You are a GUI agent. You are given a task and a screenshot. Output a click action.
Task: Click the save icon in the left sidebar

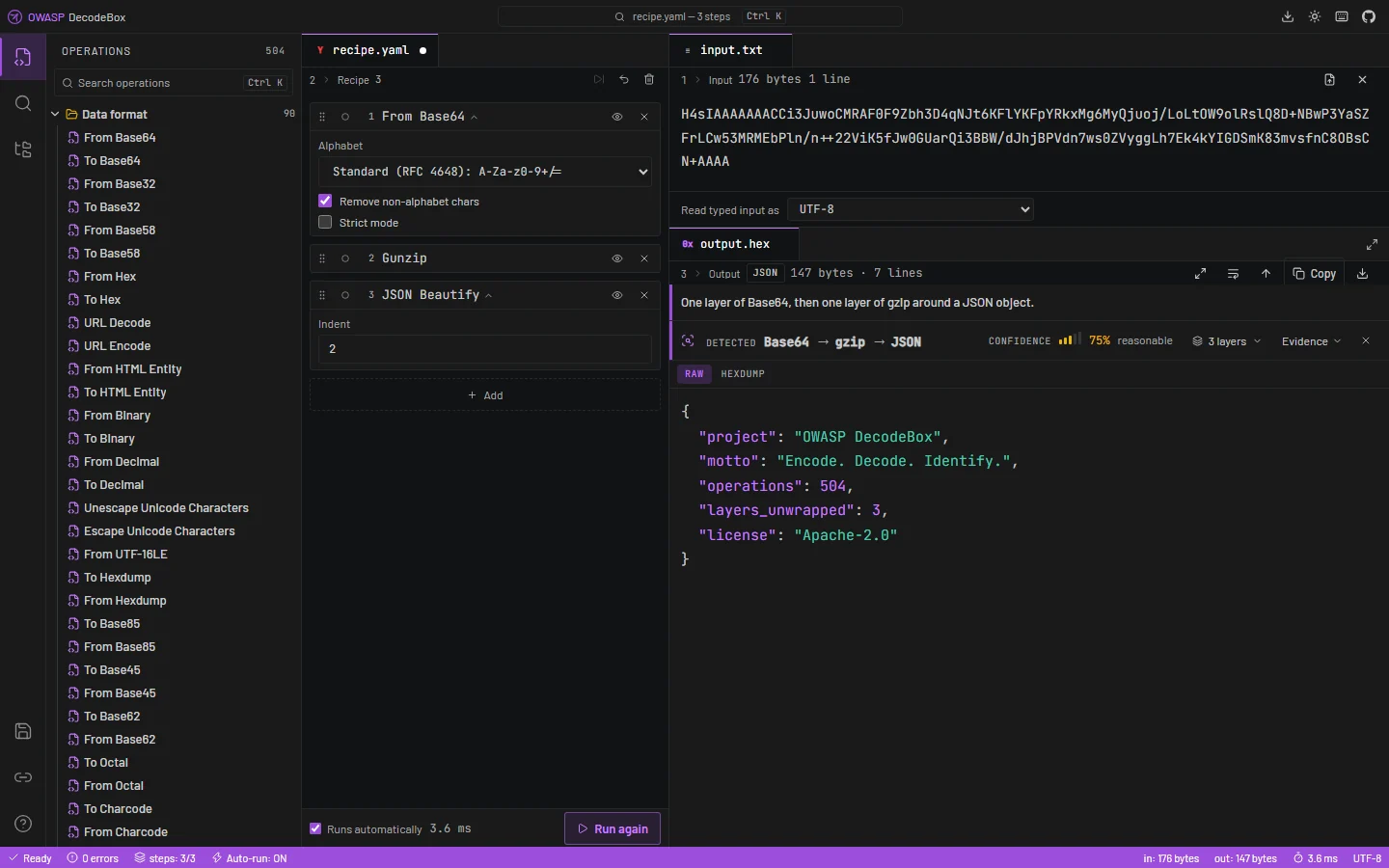point(23,731)
